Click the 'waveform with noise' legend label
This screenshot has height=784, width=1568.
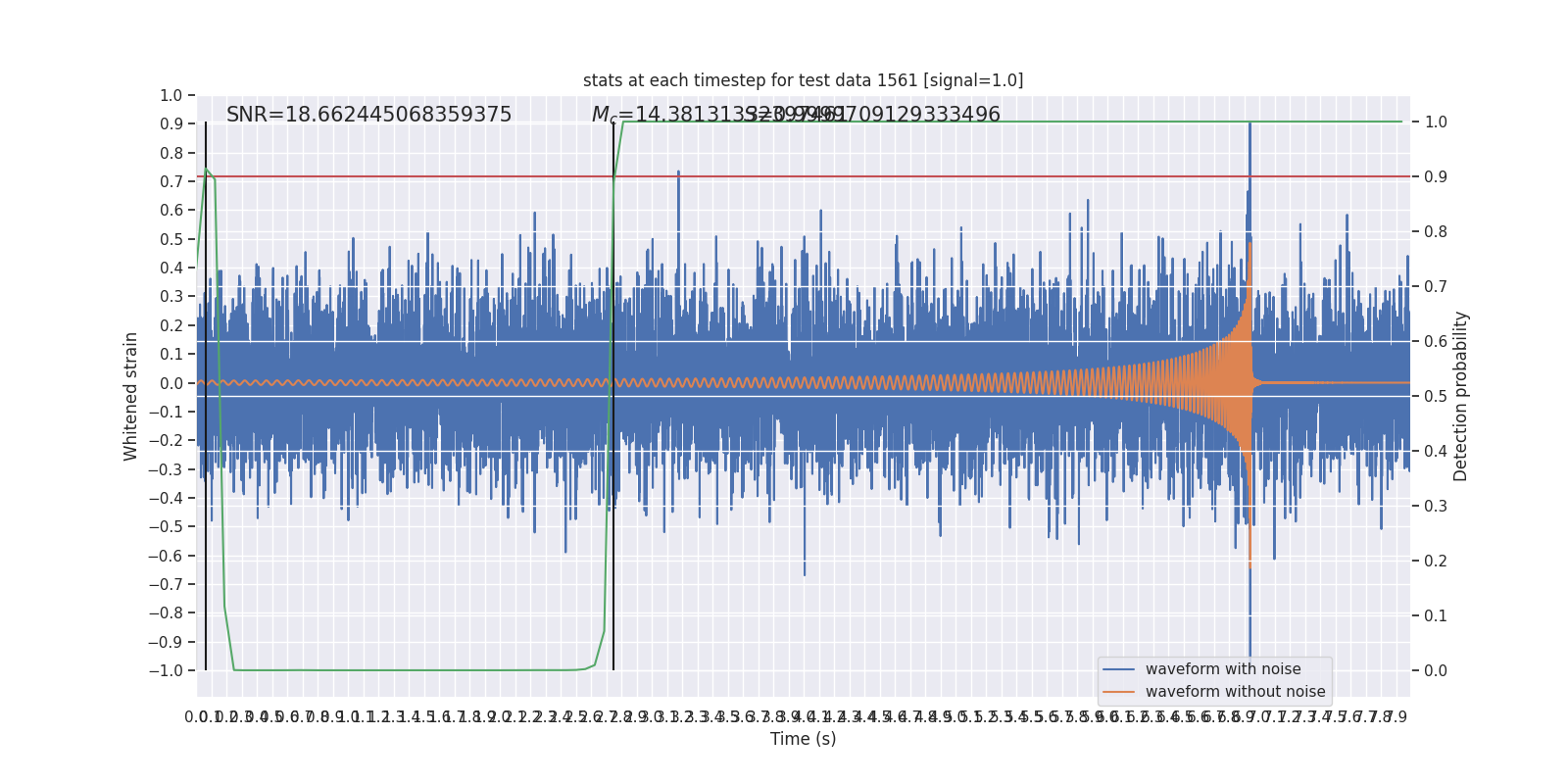1223,669
